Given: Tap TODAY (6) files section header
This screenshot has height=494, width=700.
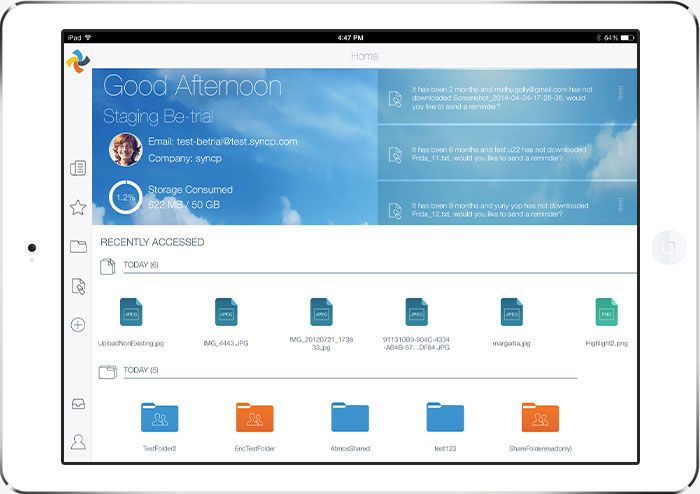Looking at the screenshot, I should click(141, 265).
